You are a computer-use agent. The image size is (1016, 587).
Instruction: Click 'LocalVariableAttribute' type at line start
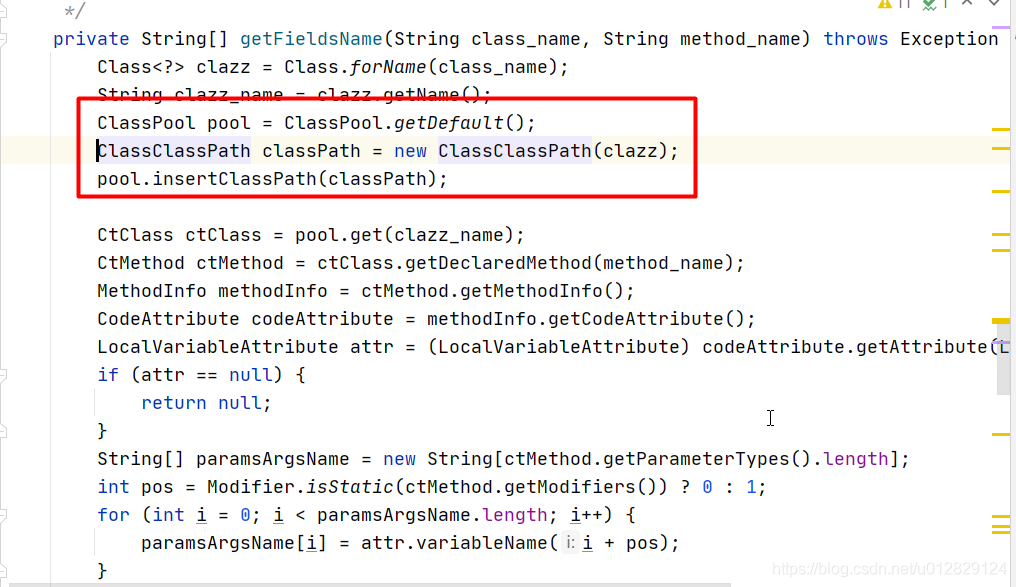(x=218, y=347)
